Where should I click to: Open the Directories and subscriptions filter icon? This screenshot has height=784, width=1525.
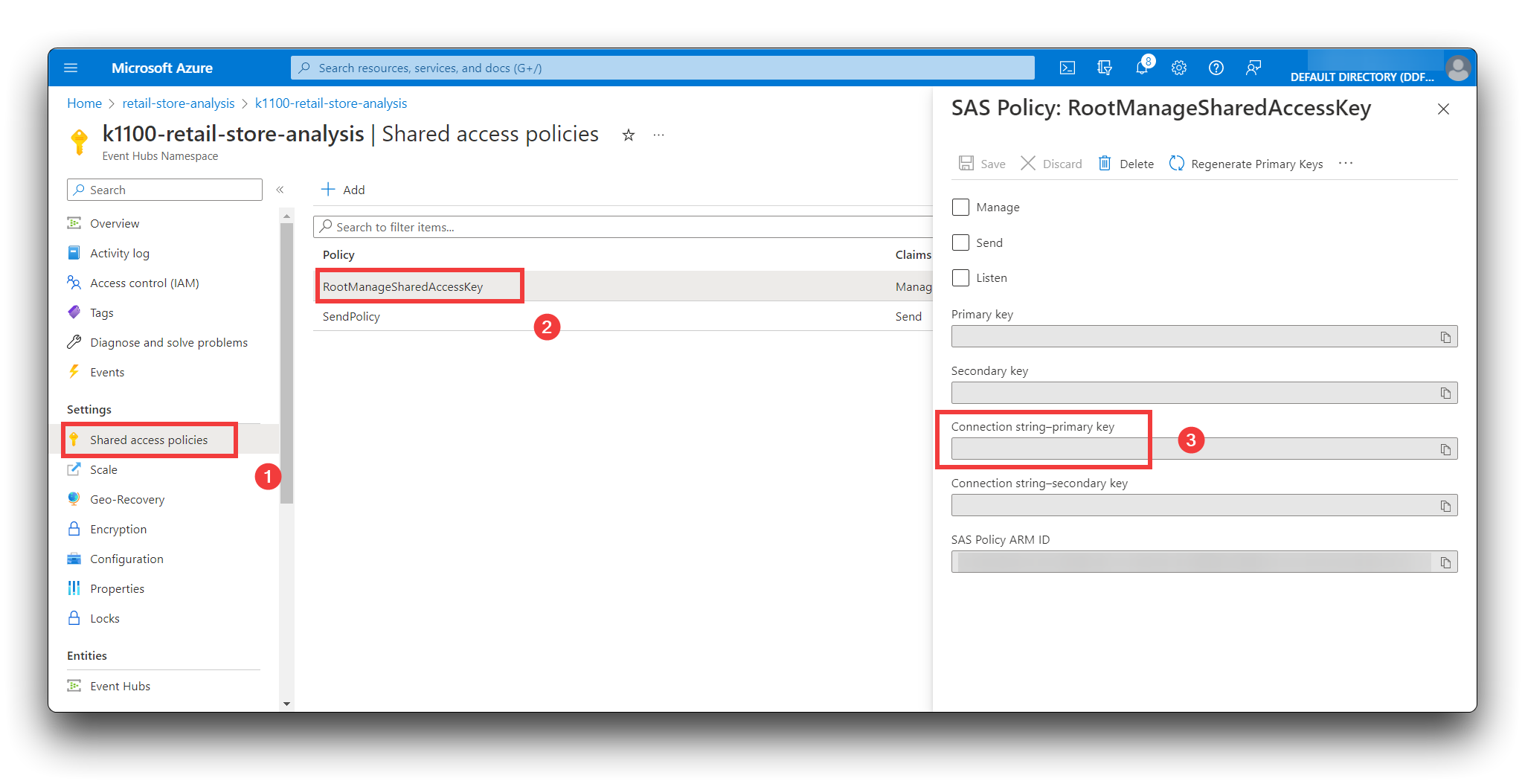click(x=1105, y=68)
